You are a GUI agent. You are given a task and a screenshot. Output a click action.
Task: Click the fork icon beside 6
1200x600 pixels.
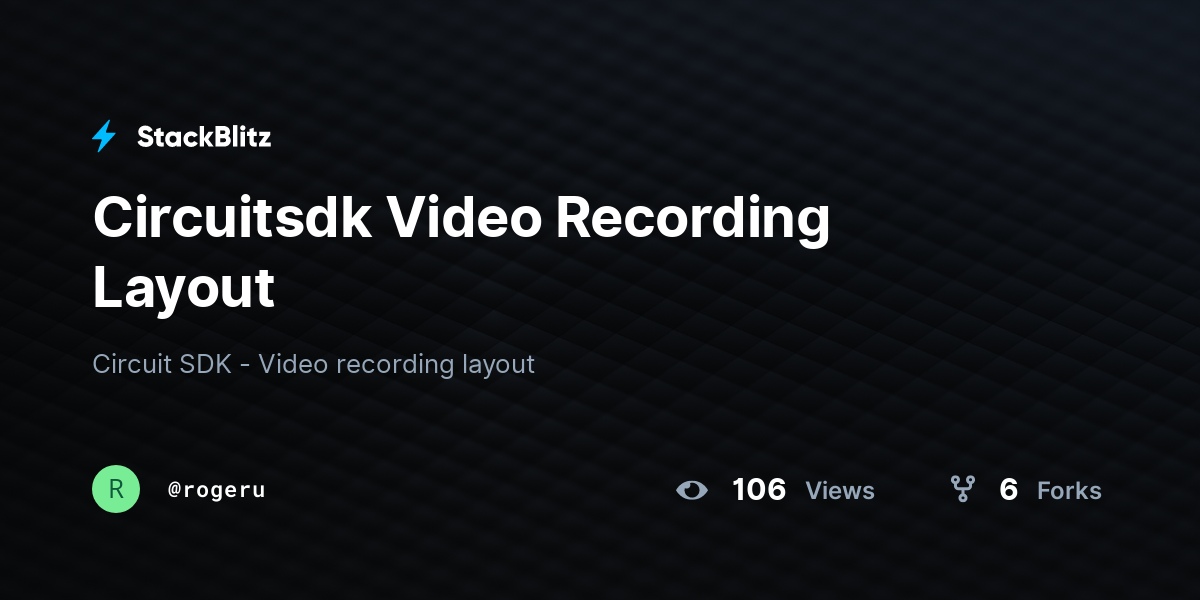962,489
